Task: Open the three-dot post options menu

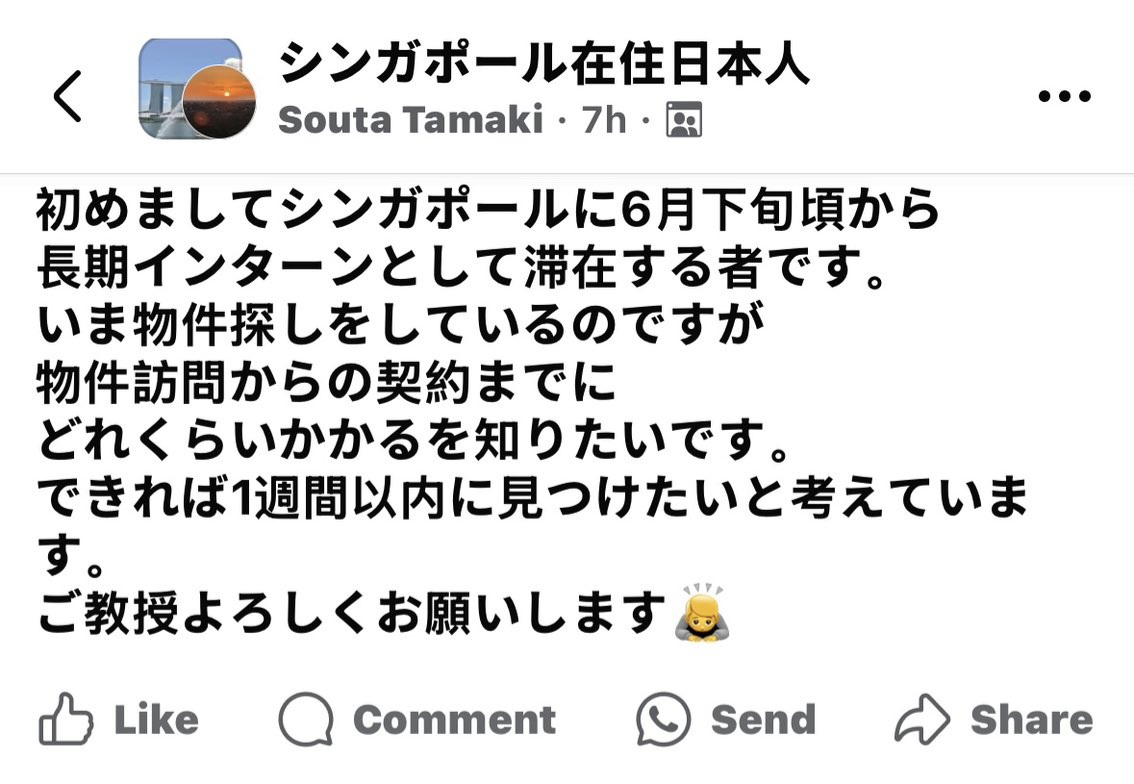Action: [1064, 96]
